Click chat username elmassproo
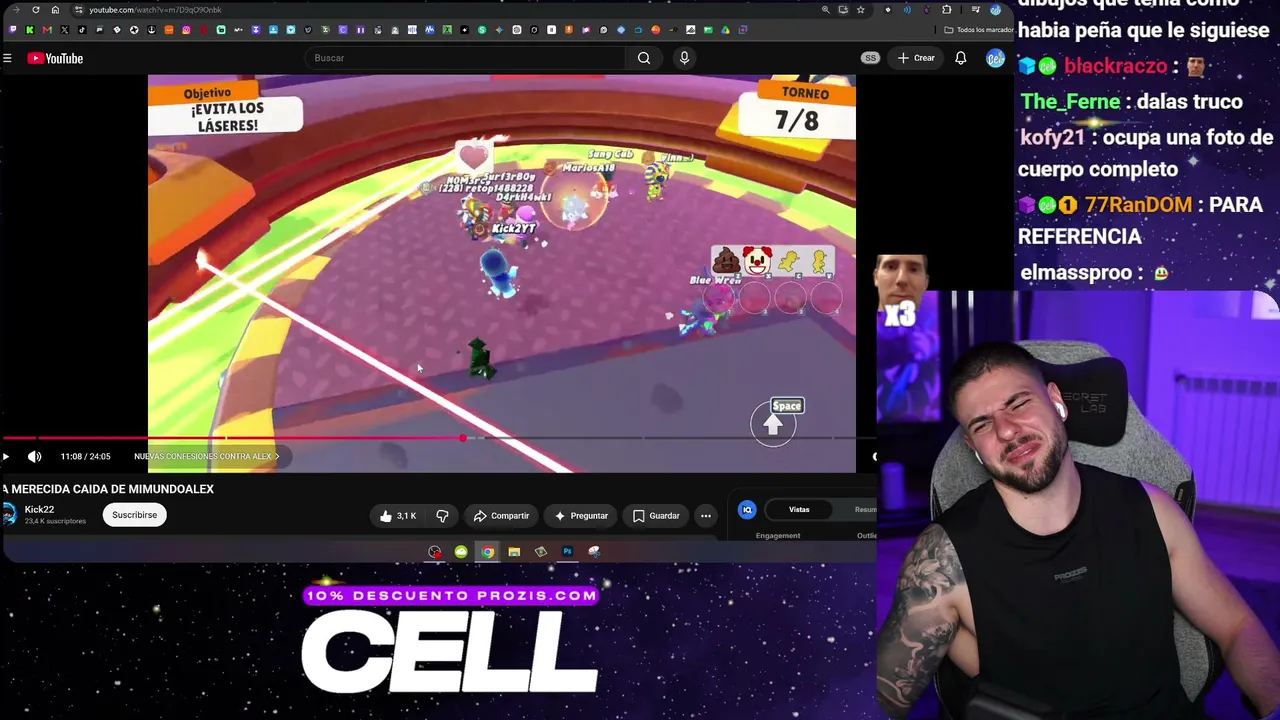This screenshot has width=1280, height=720. point(1076,272)
